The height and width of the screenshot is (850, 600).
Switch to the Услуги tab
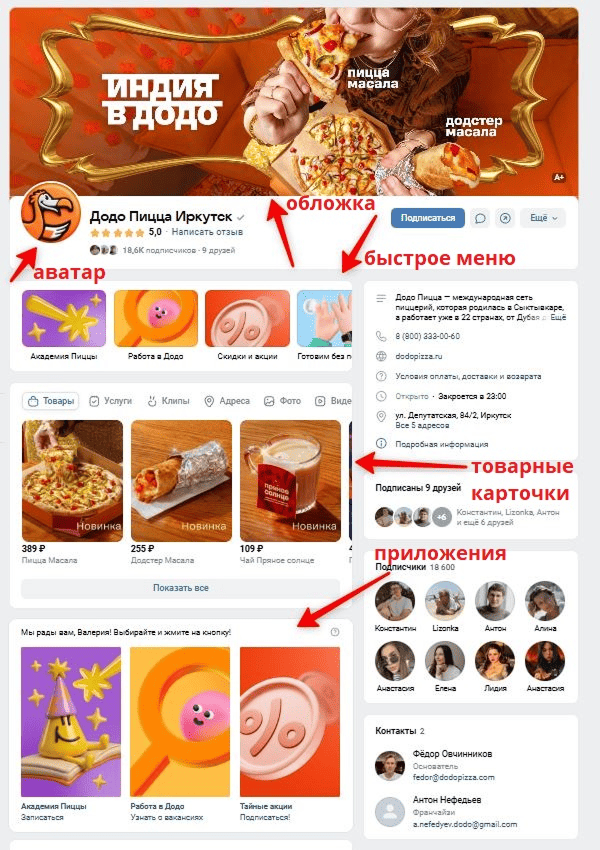tap(111, 401)
